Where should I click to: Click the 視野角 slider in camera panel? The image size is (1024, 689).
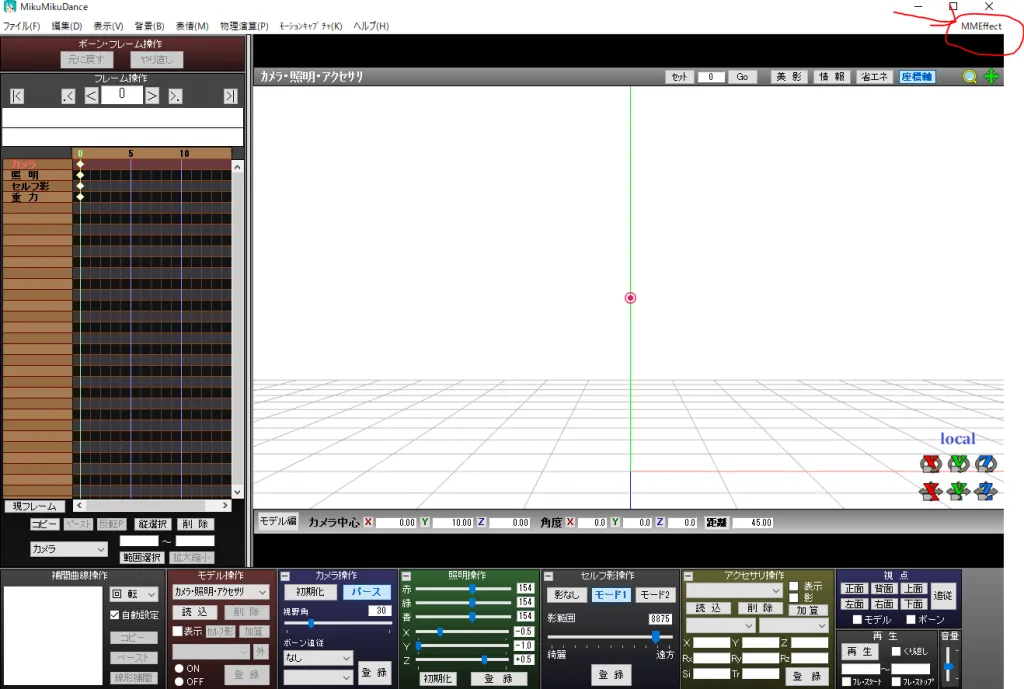[335, 623]
